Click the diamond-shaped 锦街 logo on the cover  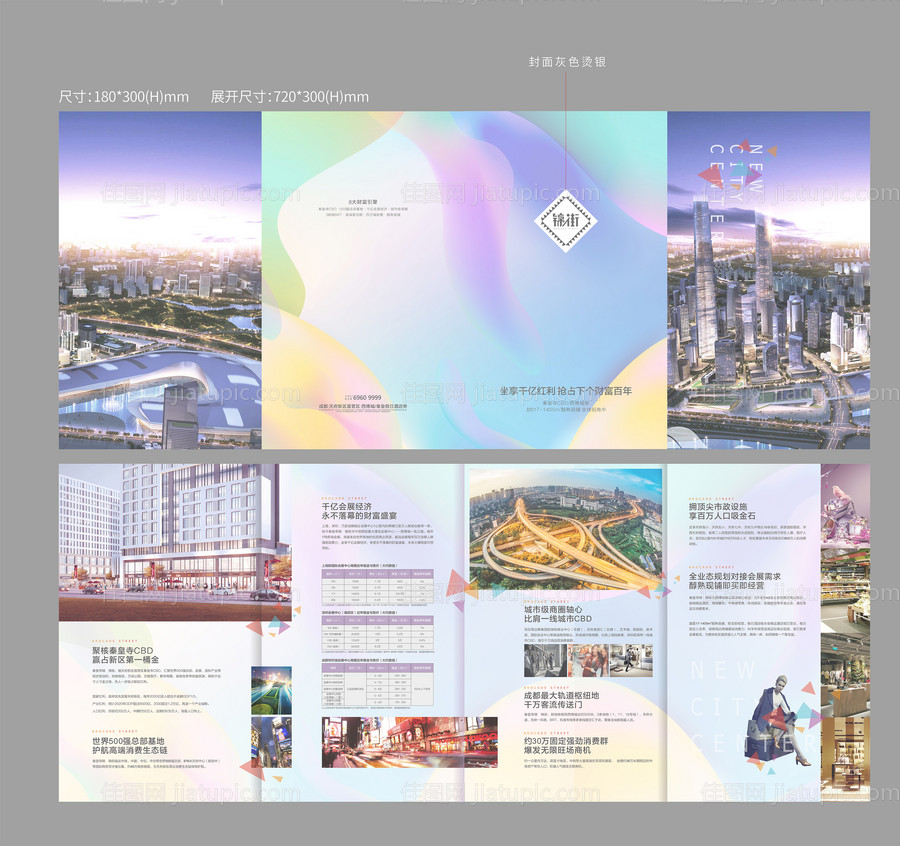point(563,216)
